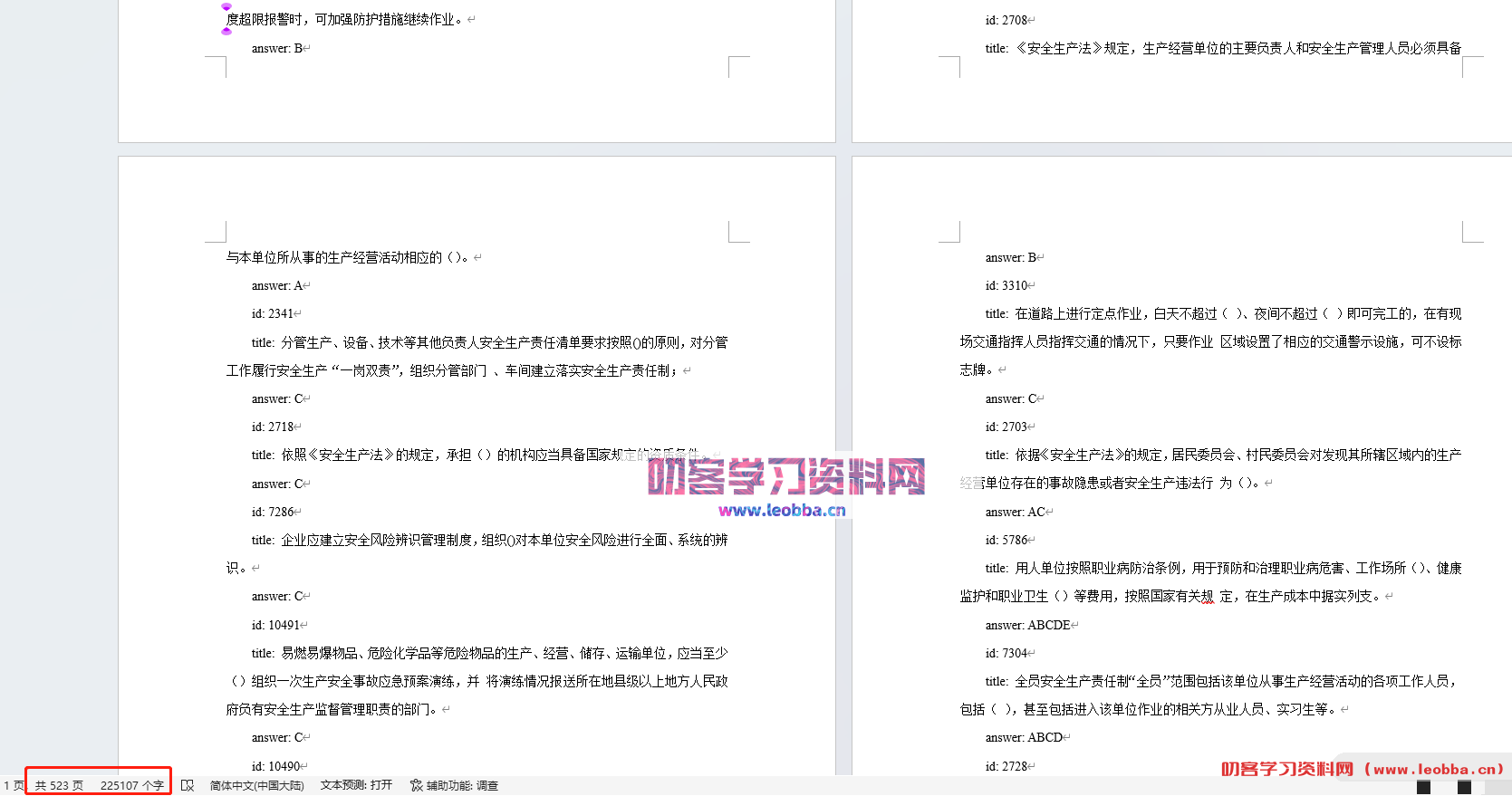1512x796 pixels.
Task: Select the language '简体中文(中国大陆)' in status bar
Action: 257,785
